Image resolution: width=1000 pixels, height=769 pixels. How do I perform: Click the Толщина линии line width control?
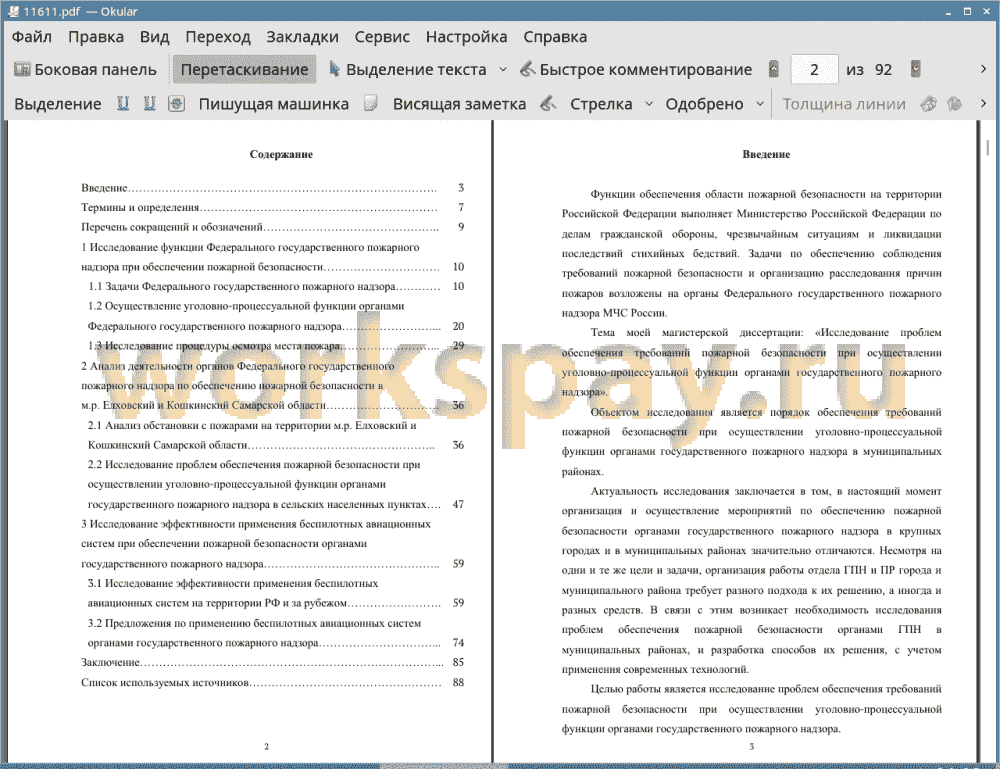(x=844, y=104)
